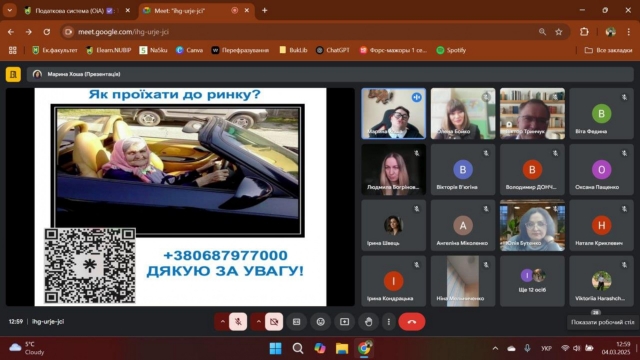This screenshot has height=360, width=640.
Task: Open the weather widget showing 5°C
Action: click(x=27, y=348)
